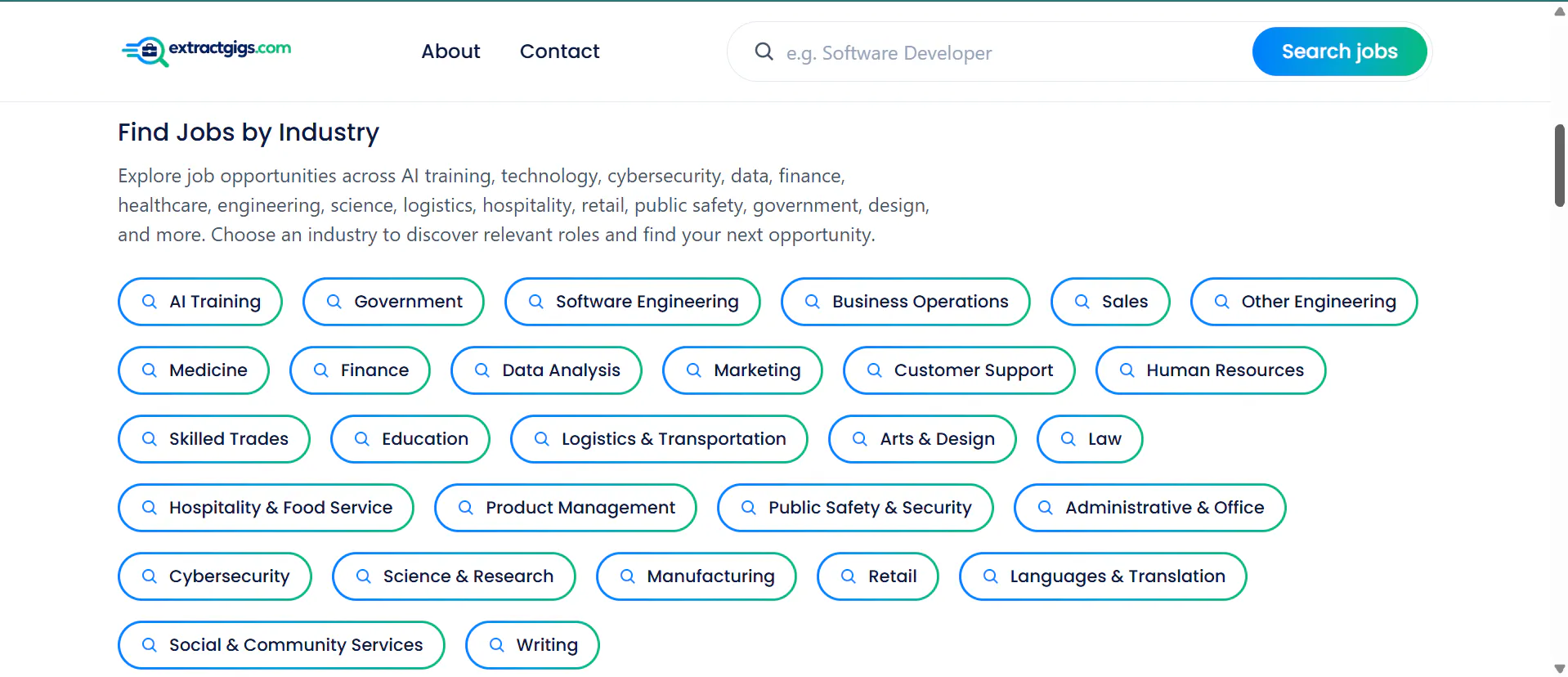Select the Human Resources chip
1568x677 pixels.
tap(1211, 370)
